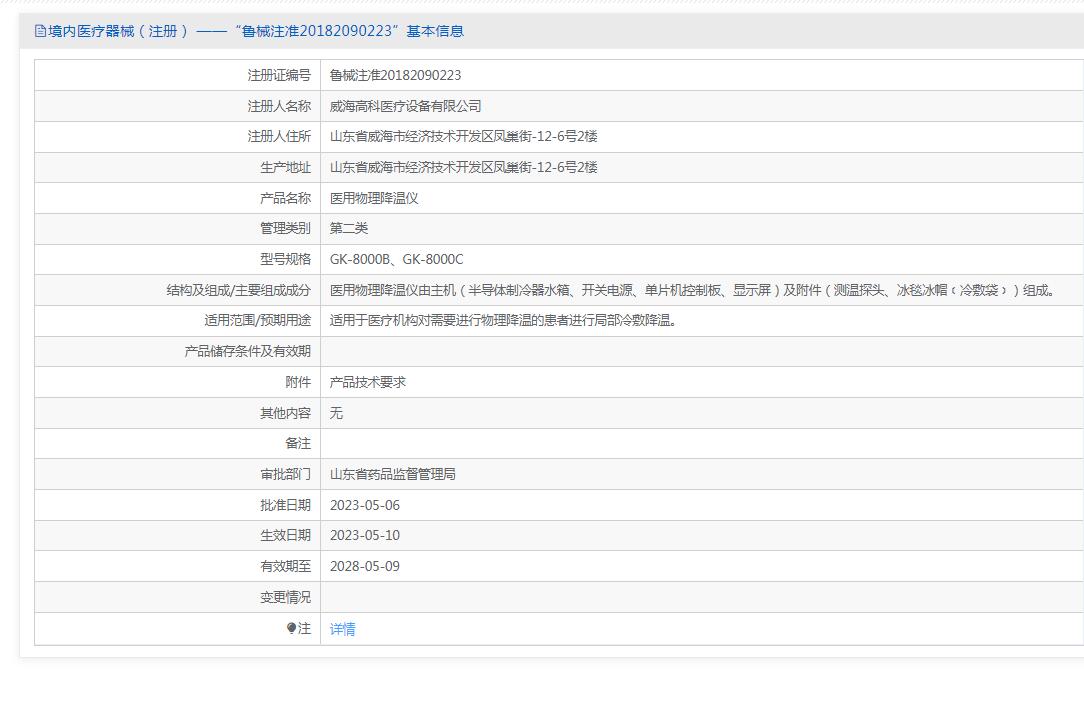
Task: Select the 注册人住所 address value
Action: 463,136
